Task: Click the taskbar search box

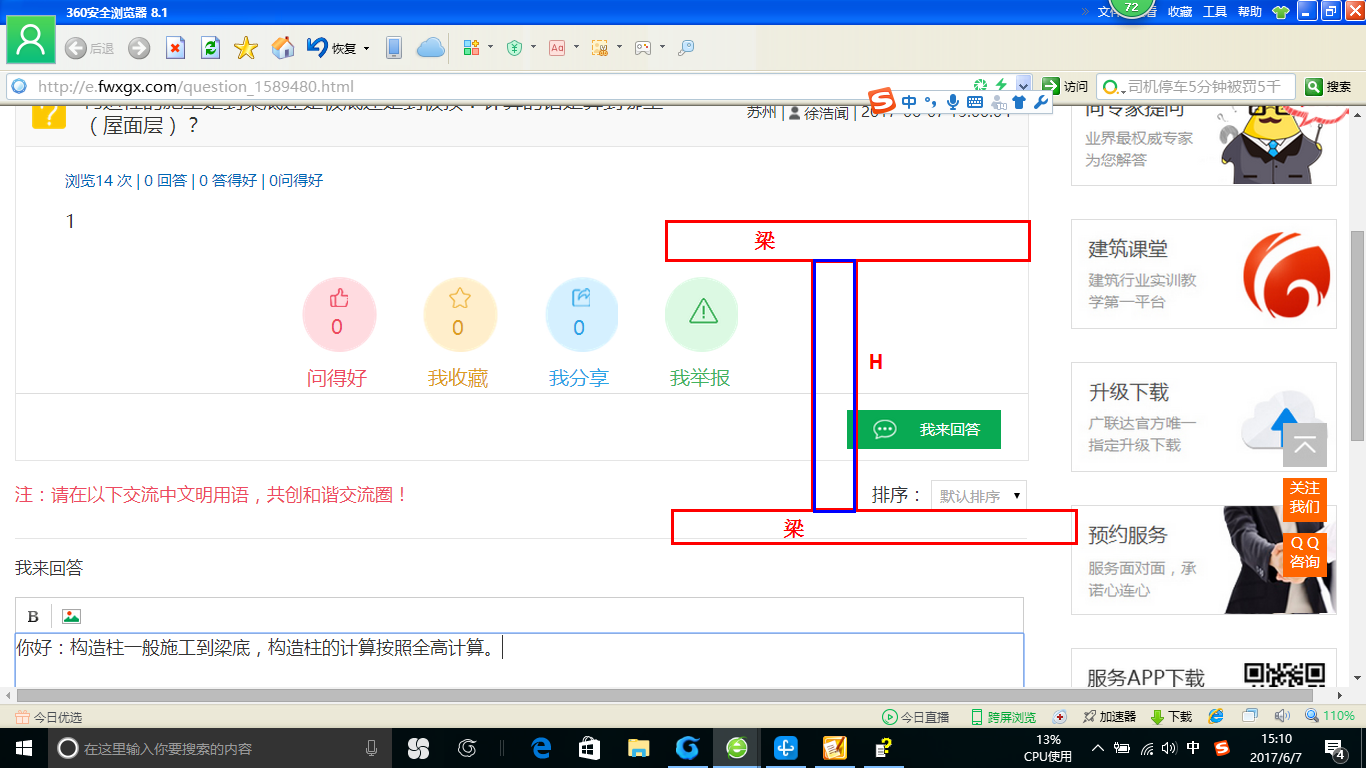Action: pos(219,748)
